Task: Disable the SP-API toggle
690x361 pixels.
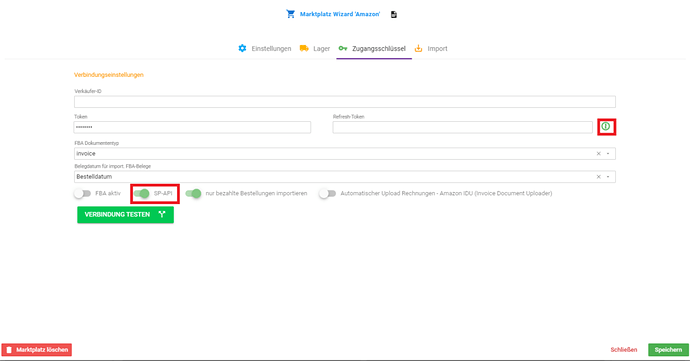Action: tap(142, 193)
